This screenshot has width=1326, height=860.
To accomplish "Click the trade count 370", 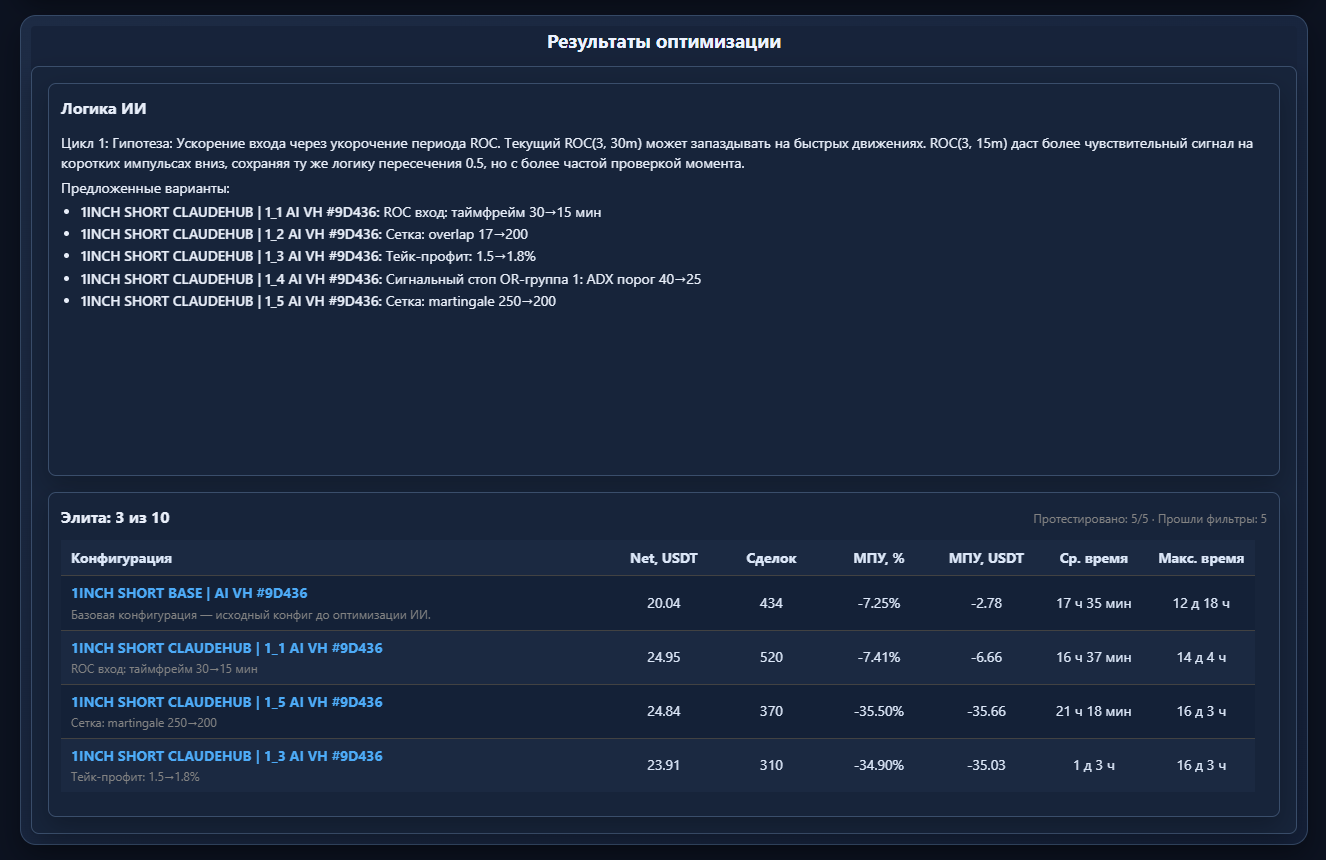I will [x=771, y=711].
